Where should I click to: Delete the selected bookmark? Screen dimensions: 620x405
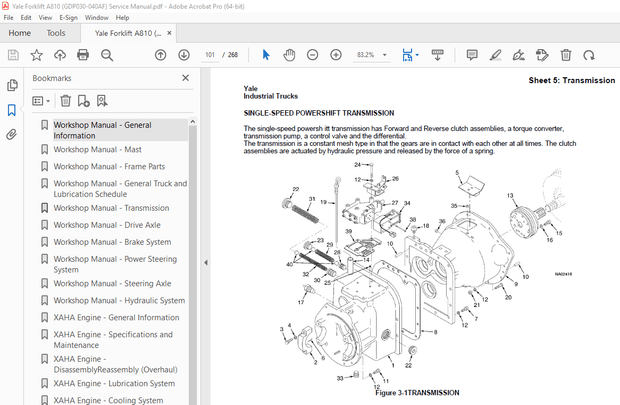click(66, 101)
